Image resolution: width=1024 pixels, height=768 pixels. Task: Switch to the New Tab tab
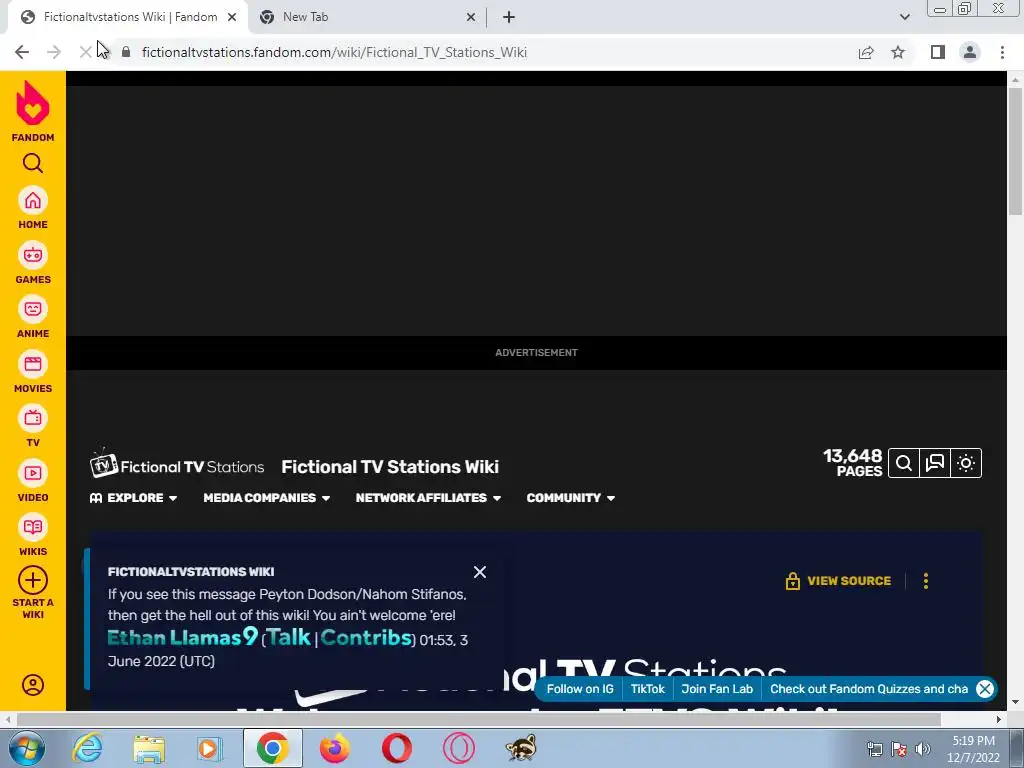[x=368, y=17]
